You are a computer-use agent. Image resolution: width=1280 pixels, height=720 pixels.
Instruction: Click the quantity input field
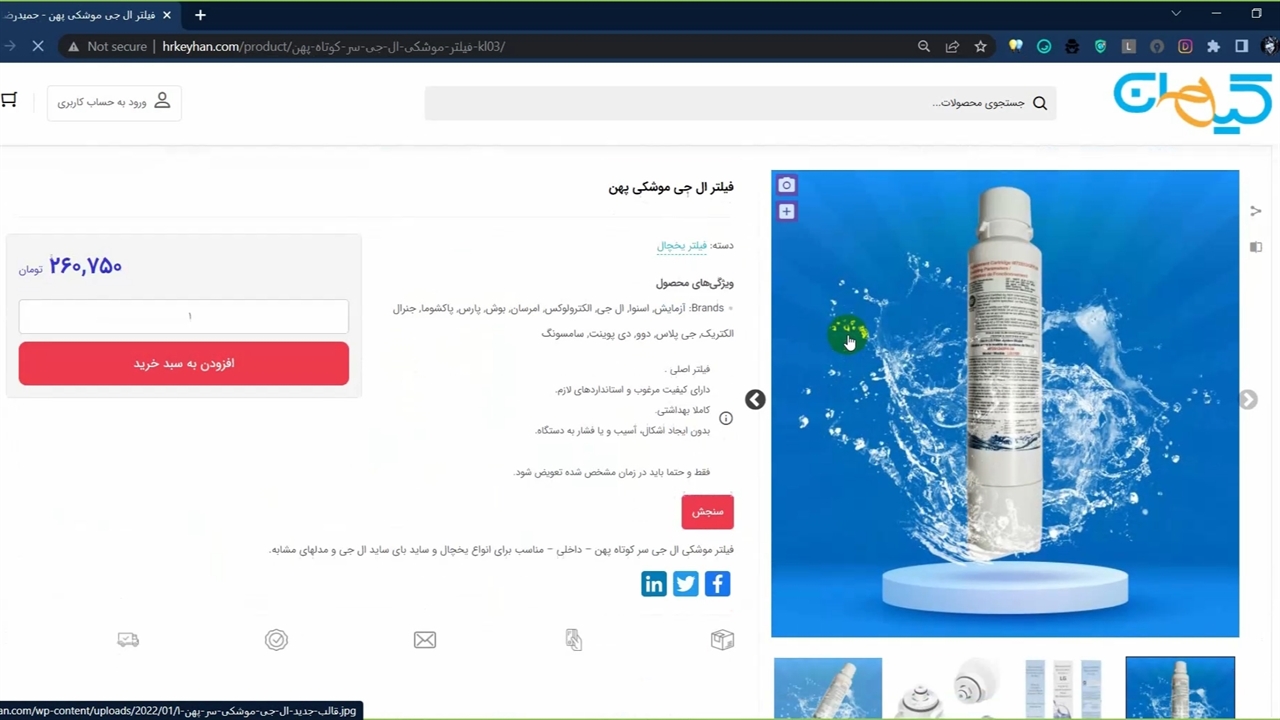tap(184, 316)
